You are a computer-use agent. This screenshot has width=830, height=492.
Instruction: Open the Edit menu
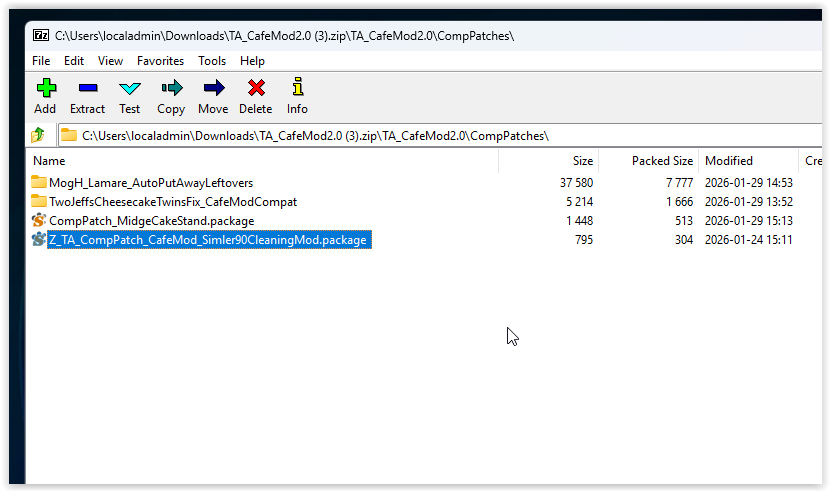74,61
